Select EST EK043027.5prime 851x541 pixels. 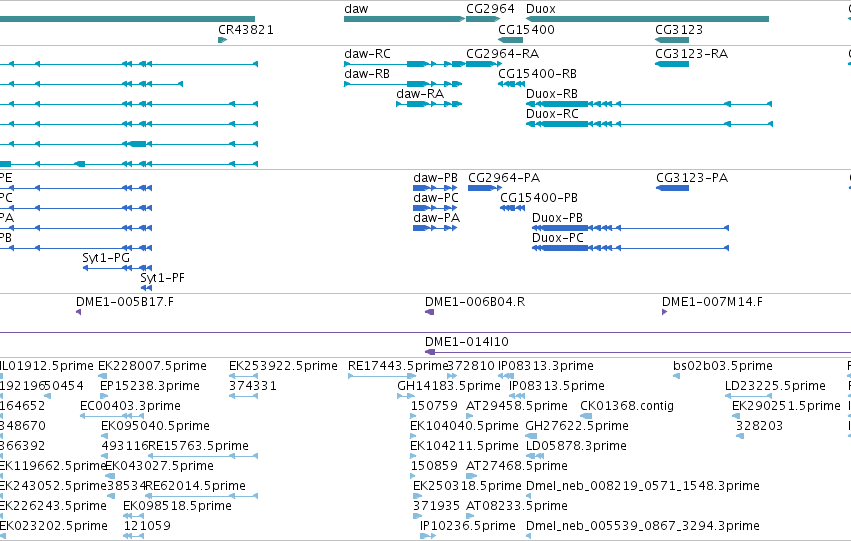pyautogui.click(x=110, y=476)
